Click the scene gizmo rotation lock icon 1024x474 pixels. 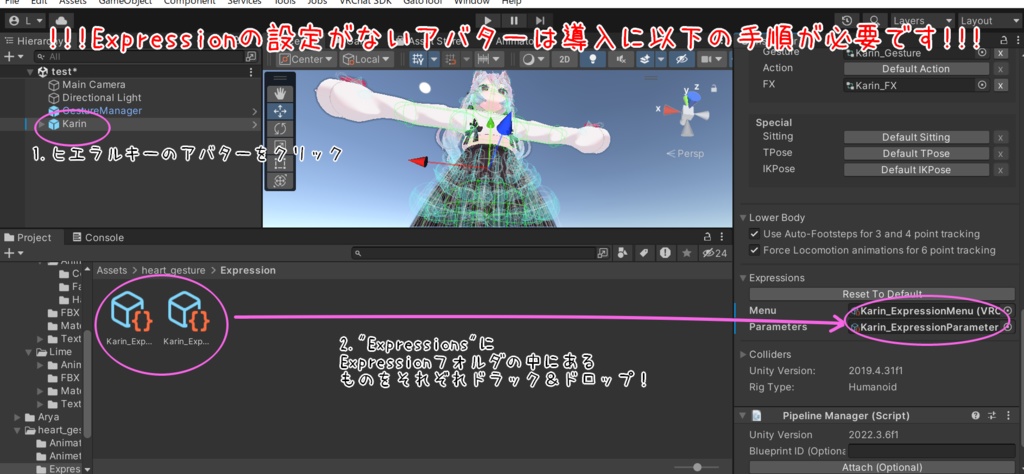(714, 88)
